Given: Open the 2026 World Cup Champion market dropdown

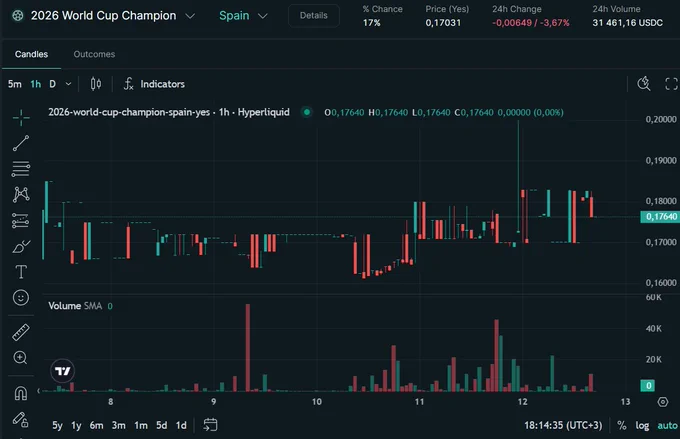Looking at the screenshot, I should click(x=113, y=16).
